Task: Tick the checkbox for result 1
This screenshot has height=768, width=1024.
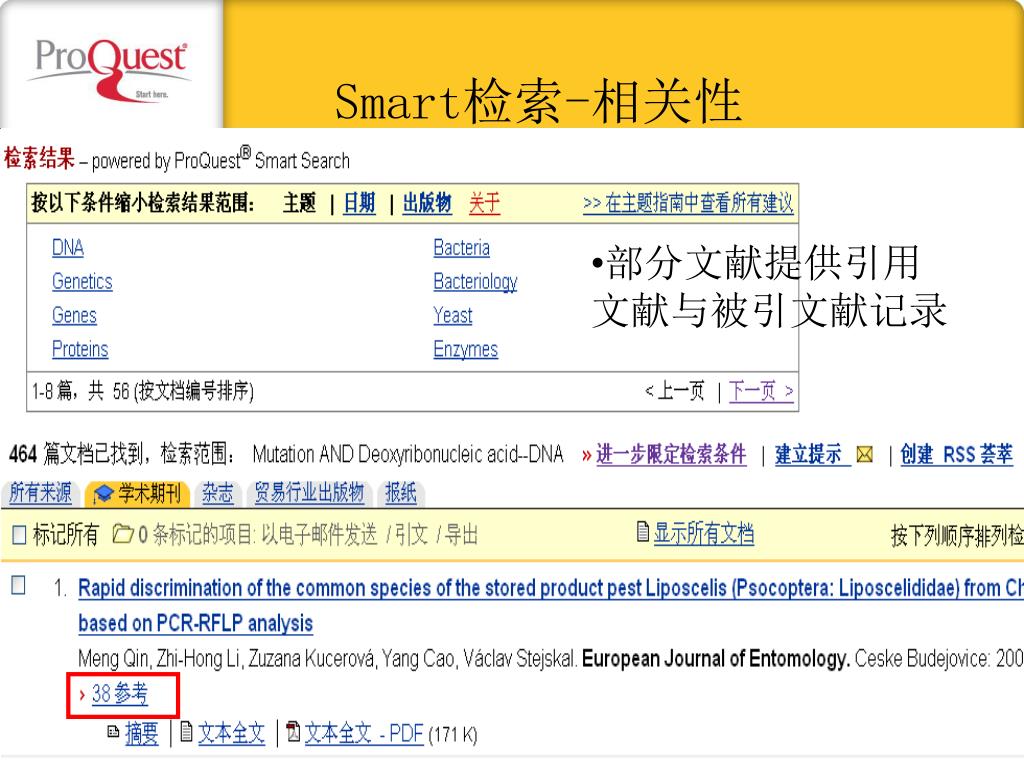Action: (x=19, y=584)
